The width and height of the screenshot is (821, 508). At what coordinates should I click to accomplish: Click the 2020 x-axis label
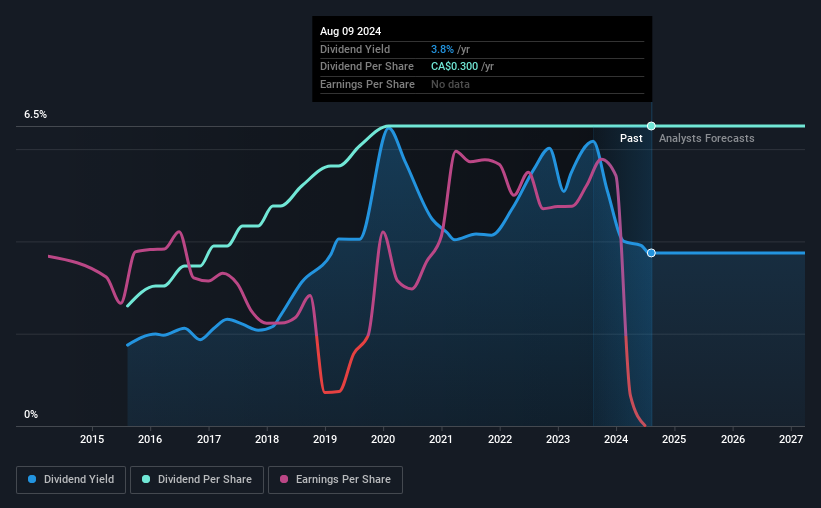(x=383, y=439)
